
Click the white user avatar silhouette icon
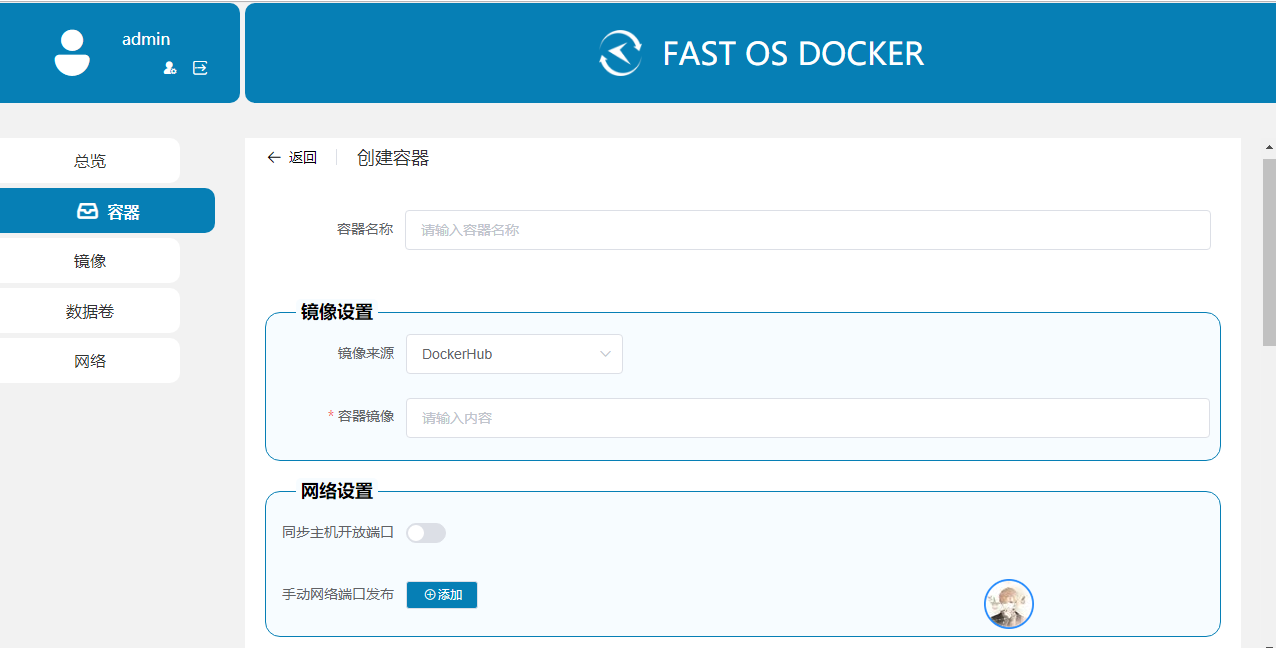pyautogui.click(x=71, y=52)
